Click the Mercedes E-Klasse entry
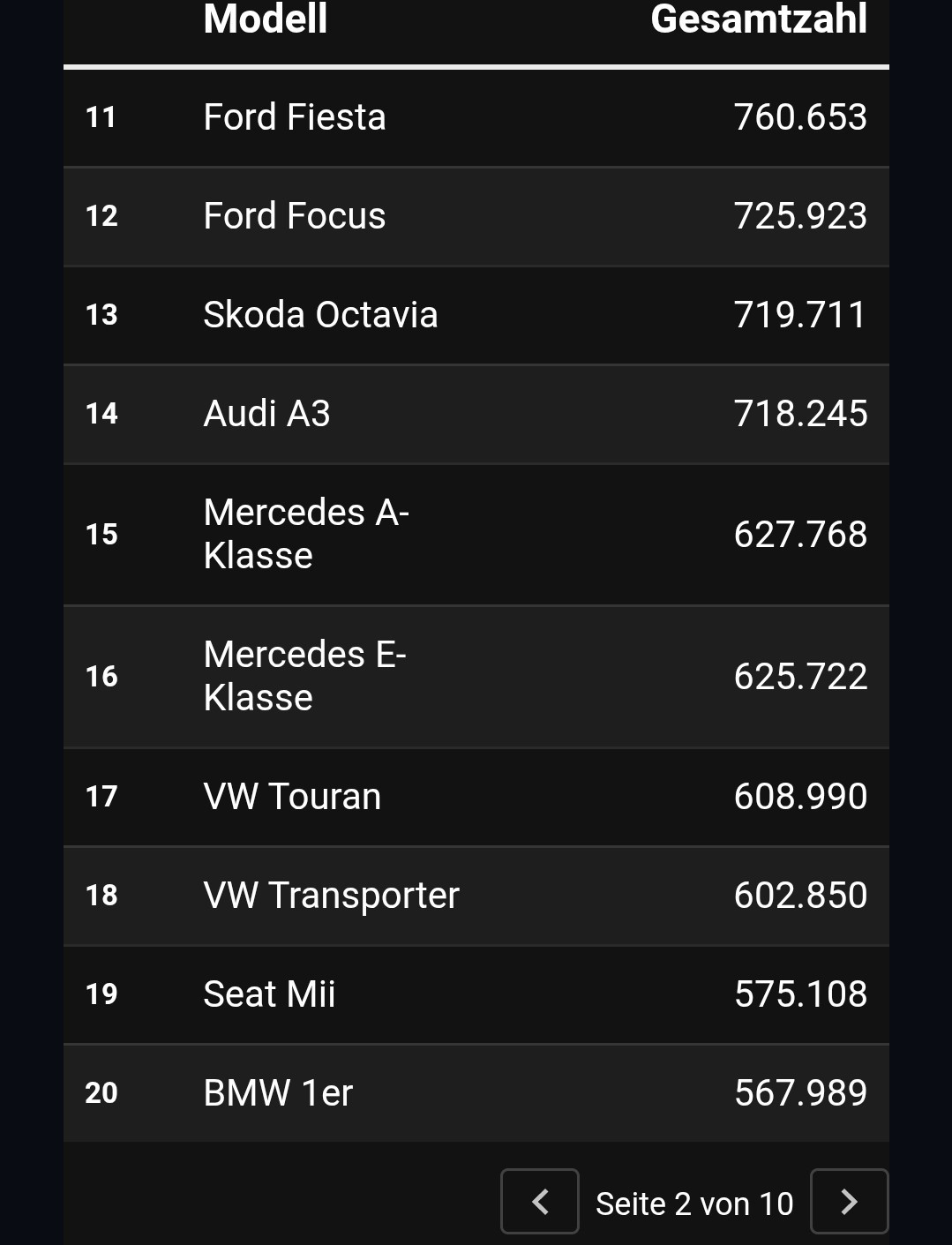This screenshot has height=1245, width=952. [x=476, y=677]
